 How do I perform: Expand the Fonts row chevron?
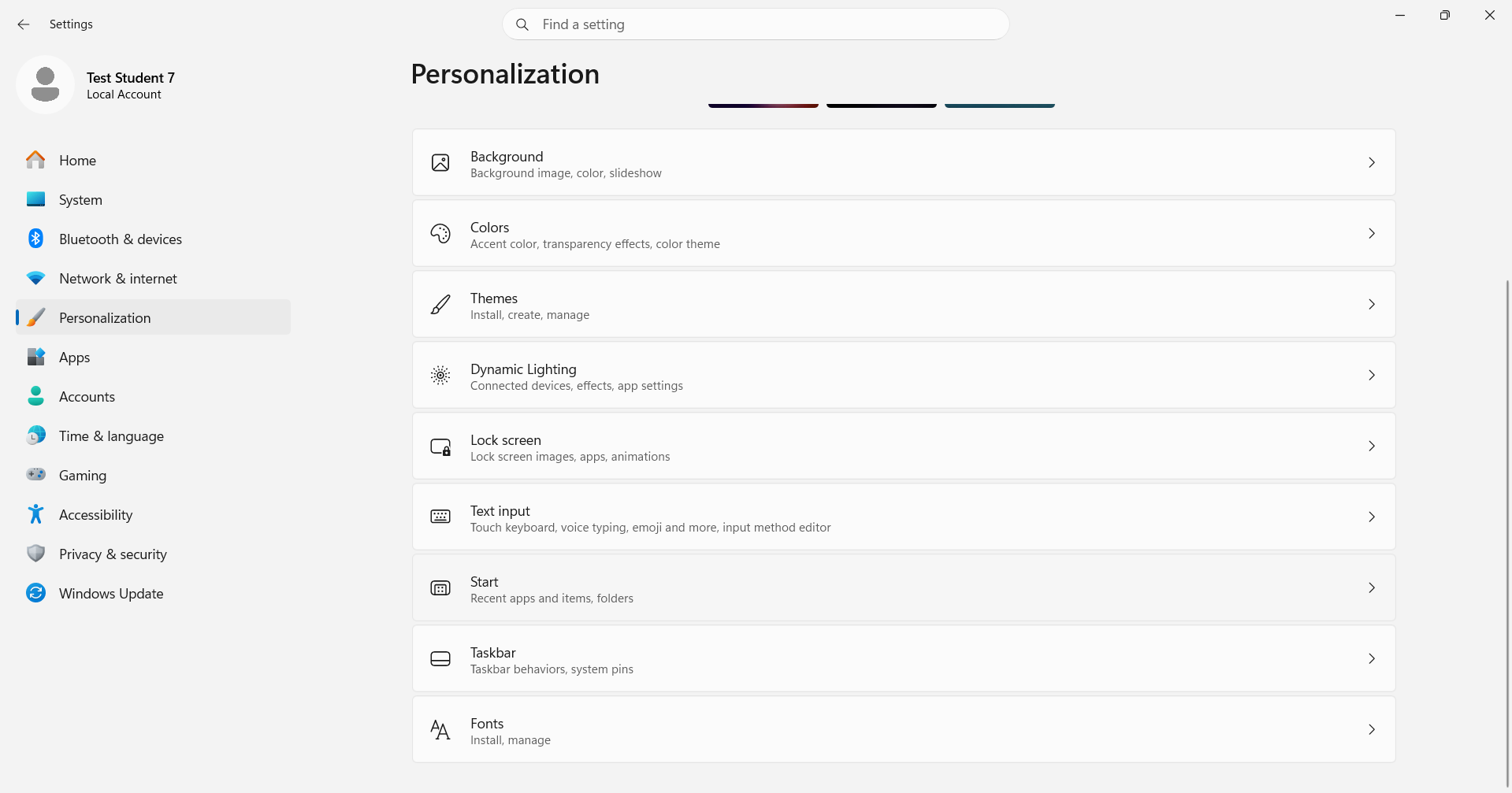(x=1372, y=729)
